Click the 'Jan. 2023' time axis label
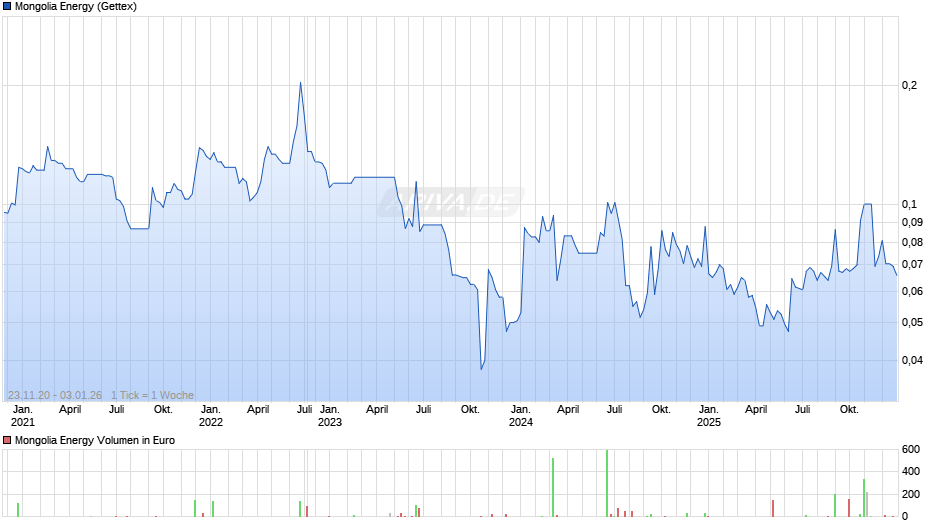The image size is (940, 526). pyautogui.click(x=330, y=416)
